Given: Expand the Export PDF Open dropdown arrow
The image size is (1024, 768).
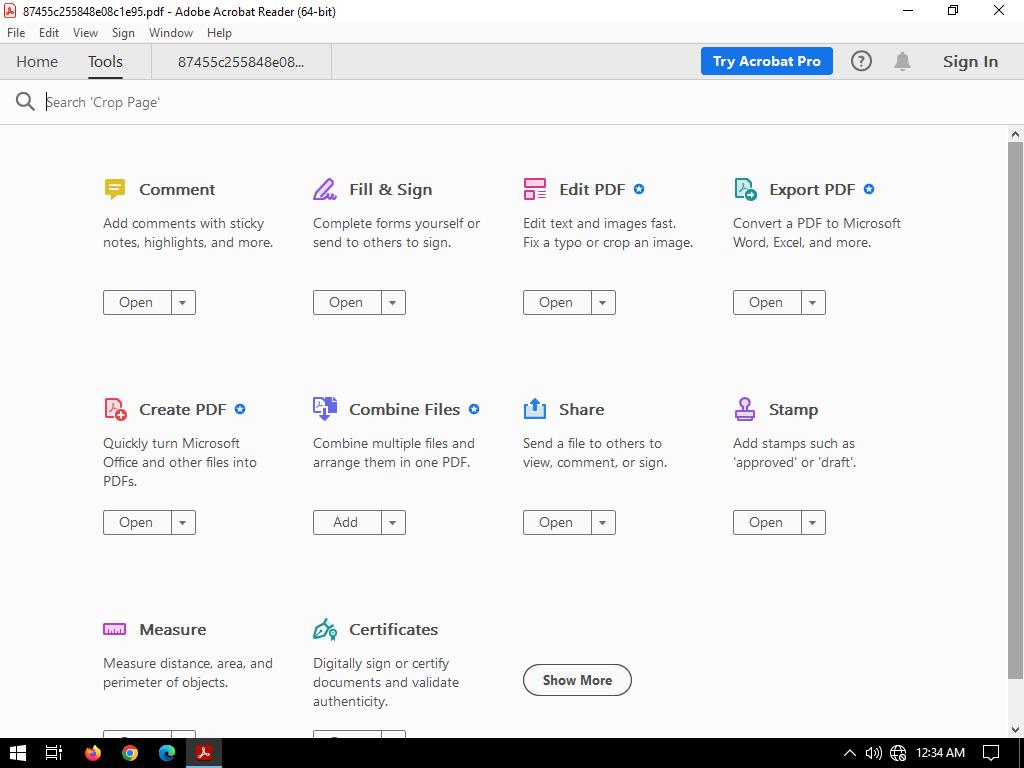Looking at the screenshot, I should click(x=813, y=302).
